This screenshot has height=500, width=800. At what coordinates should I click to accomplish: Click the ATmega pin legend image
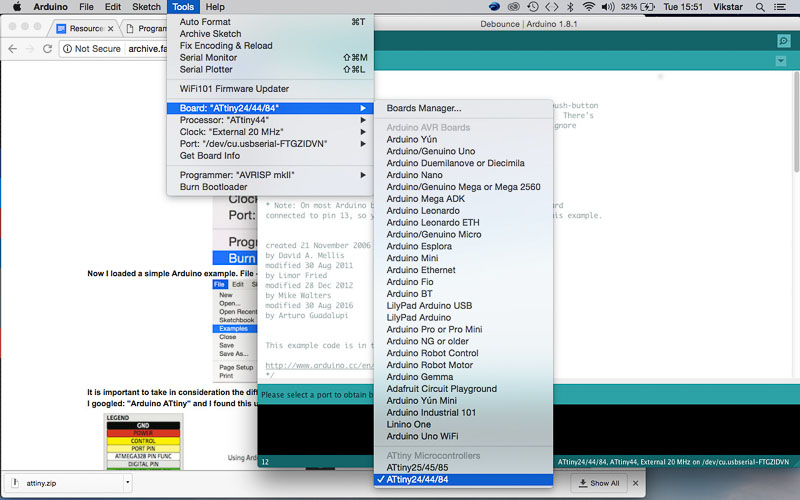143,442
